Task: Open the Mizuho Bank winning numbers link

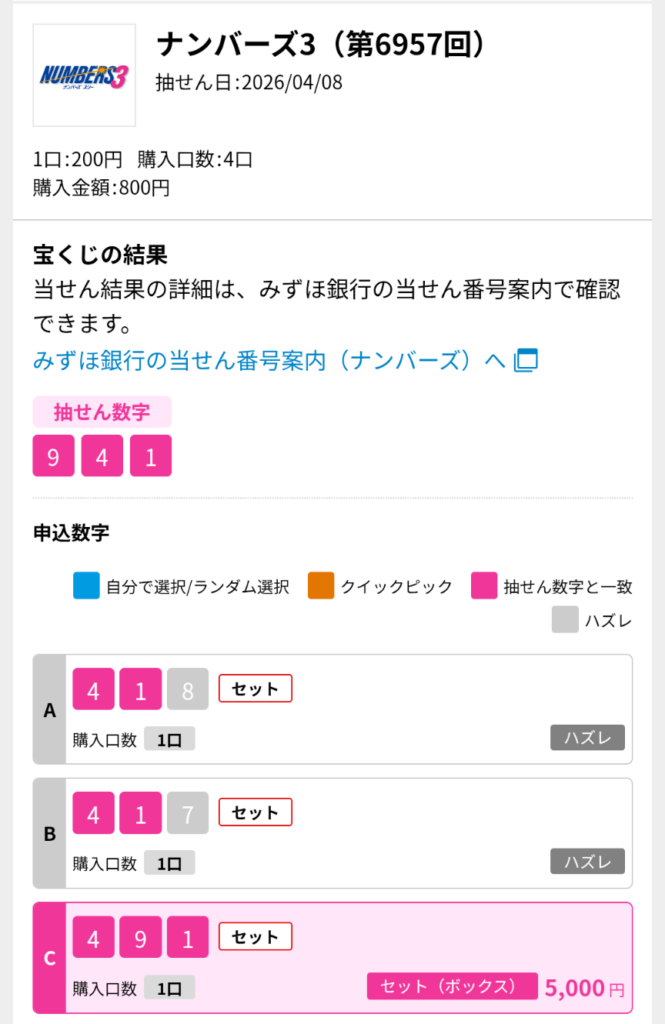Action: 269,360
